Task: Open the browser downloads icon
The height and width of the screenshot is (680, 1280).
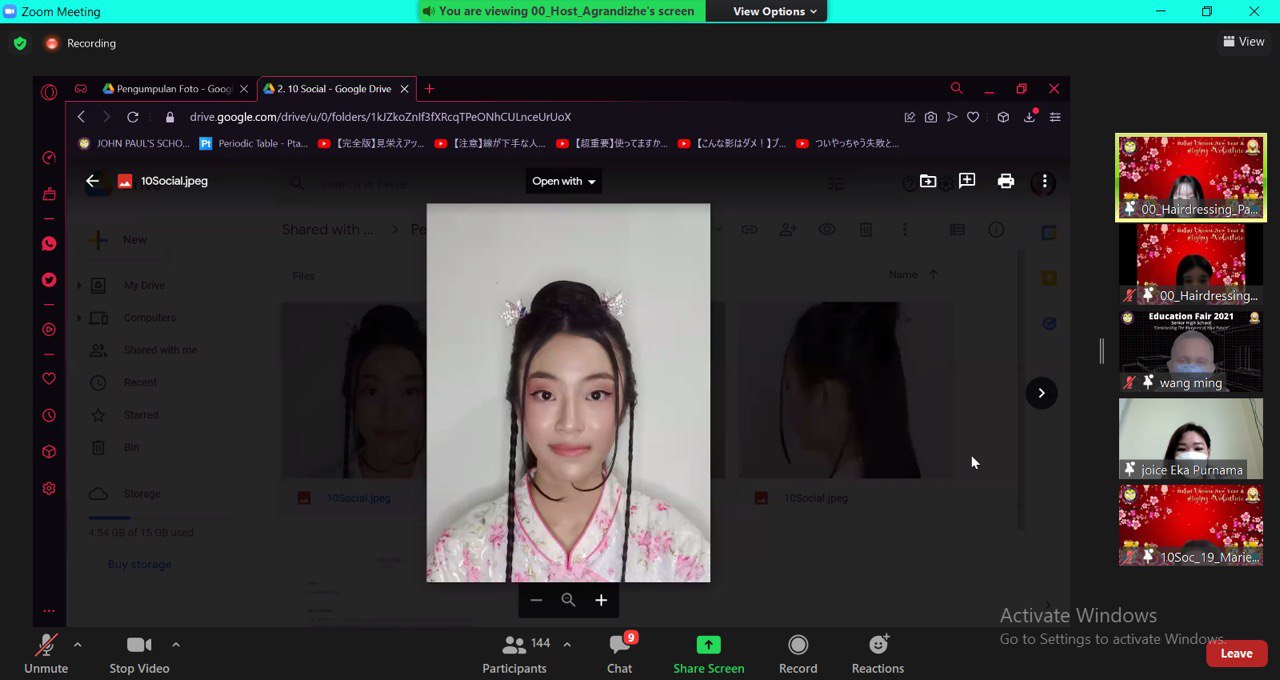Action: 1030,117
